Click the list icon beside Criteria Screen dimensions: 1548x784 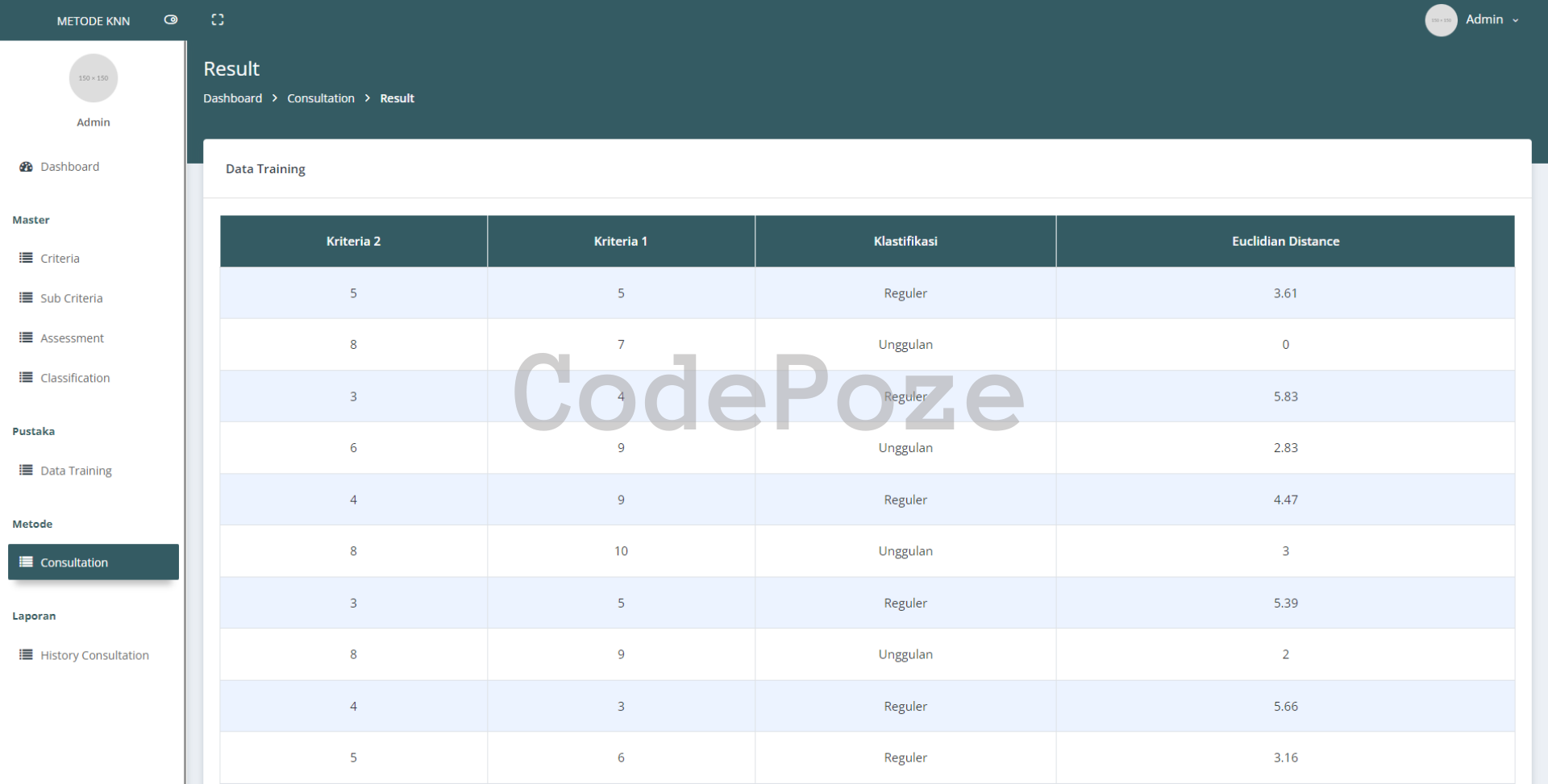click(x=26, y=258)
